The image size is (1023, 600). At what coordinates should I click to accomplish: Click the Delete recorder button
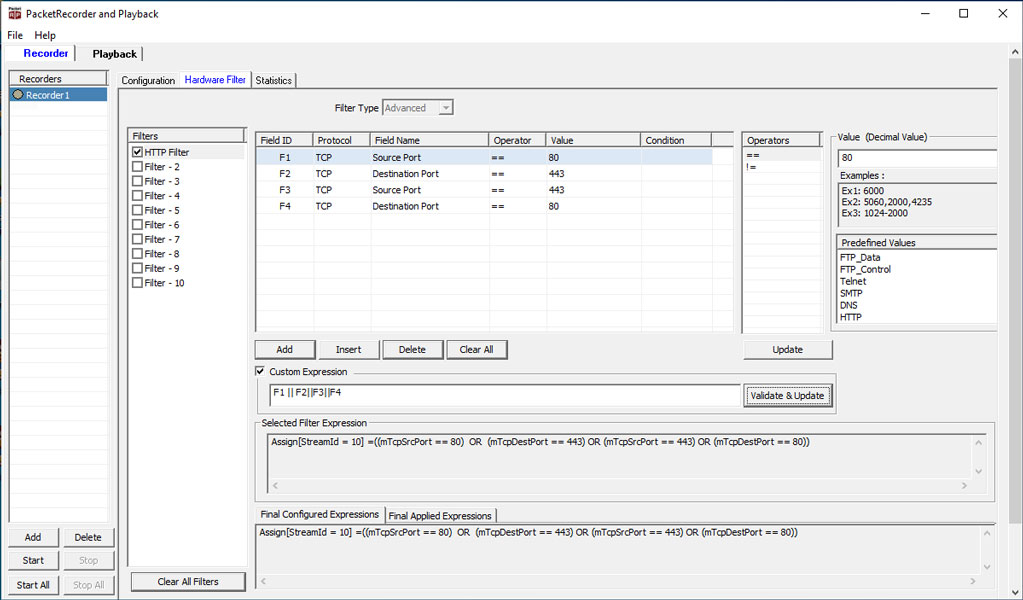[88, 537]
